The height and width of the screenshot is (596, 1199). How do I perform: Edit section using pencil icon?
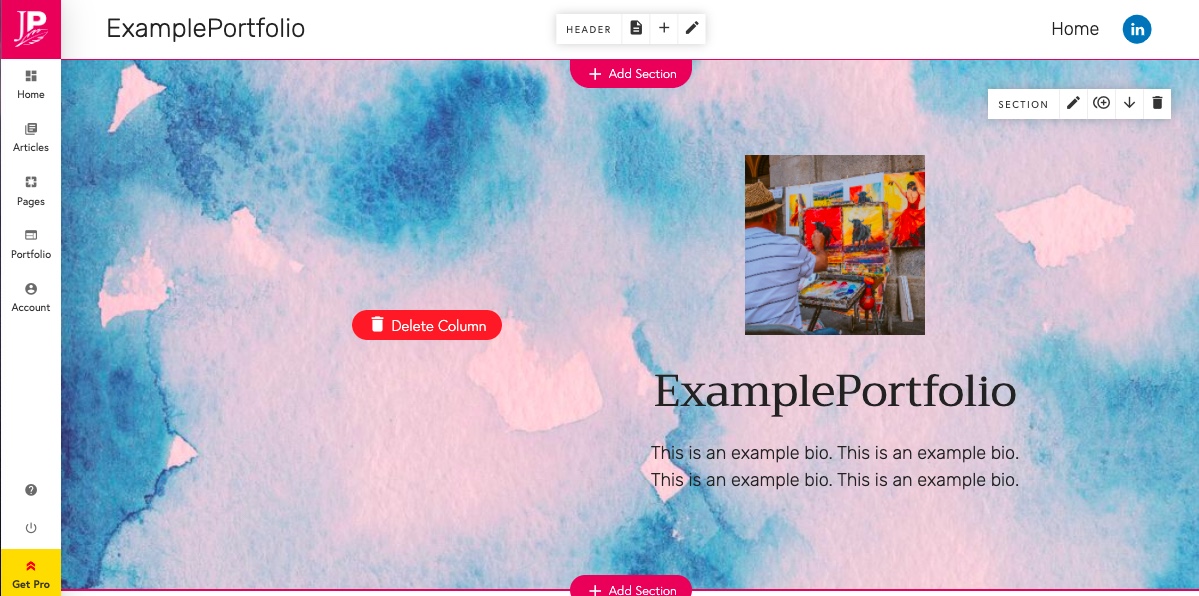1074,103
